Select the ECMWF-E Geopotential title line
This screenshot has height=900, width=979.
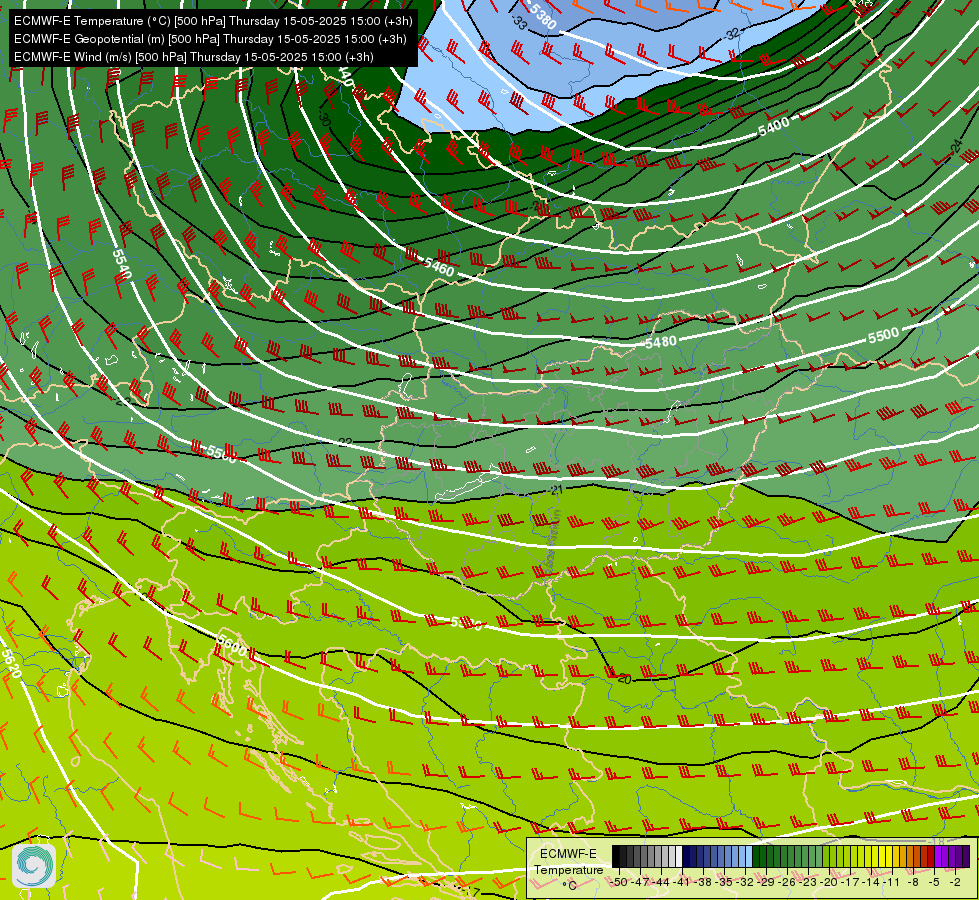210,39
